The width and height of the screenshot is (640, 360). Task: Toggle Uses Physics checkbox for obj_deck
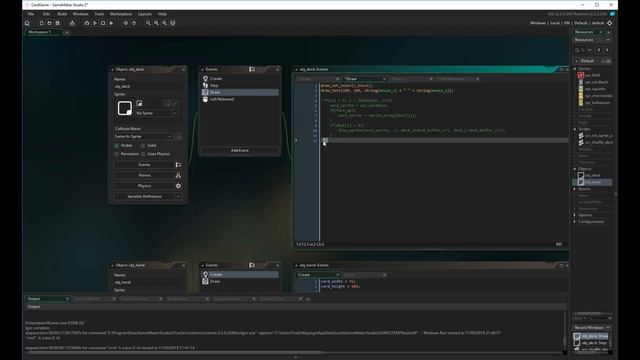(143, 154)
